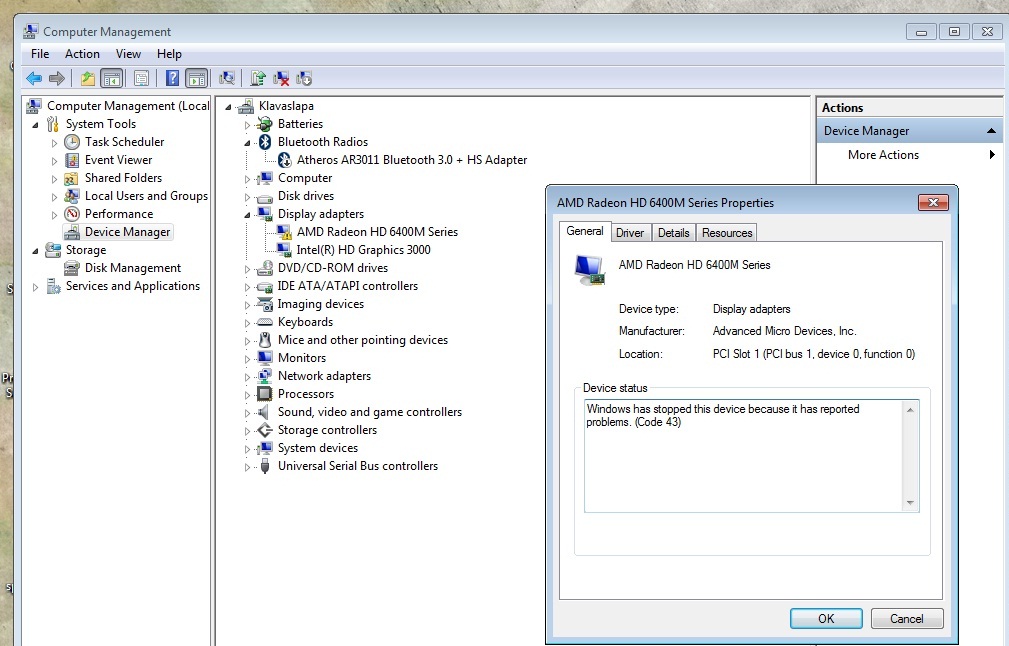Click the Device status scrollbar down arrow
The height and width of the screenshot is (646, 1009).
[x=910, y=503]
